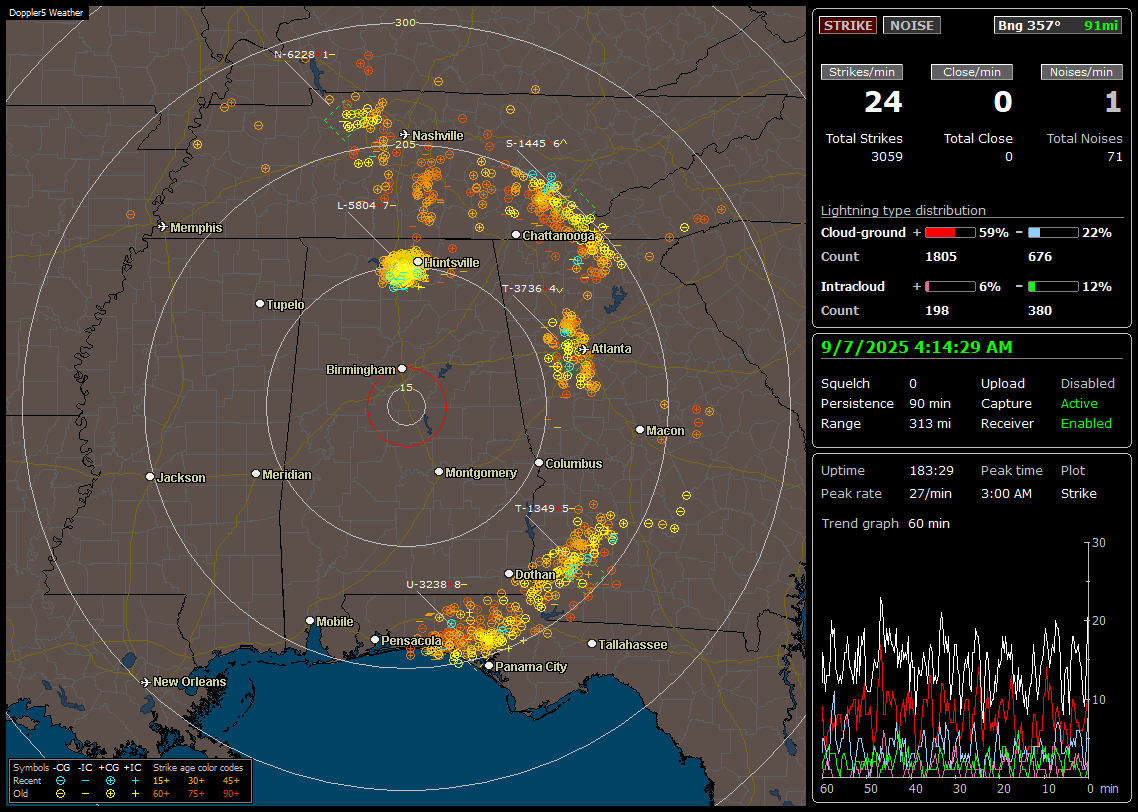Click the Total Noises count 71
Viewport: 1138px width, 812px height.
point(1115,157)
